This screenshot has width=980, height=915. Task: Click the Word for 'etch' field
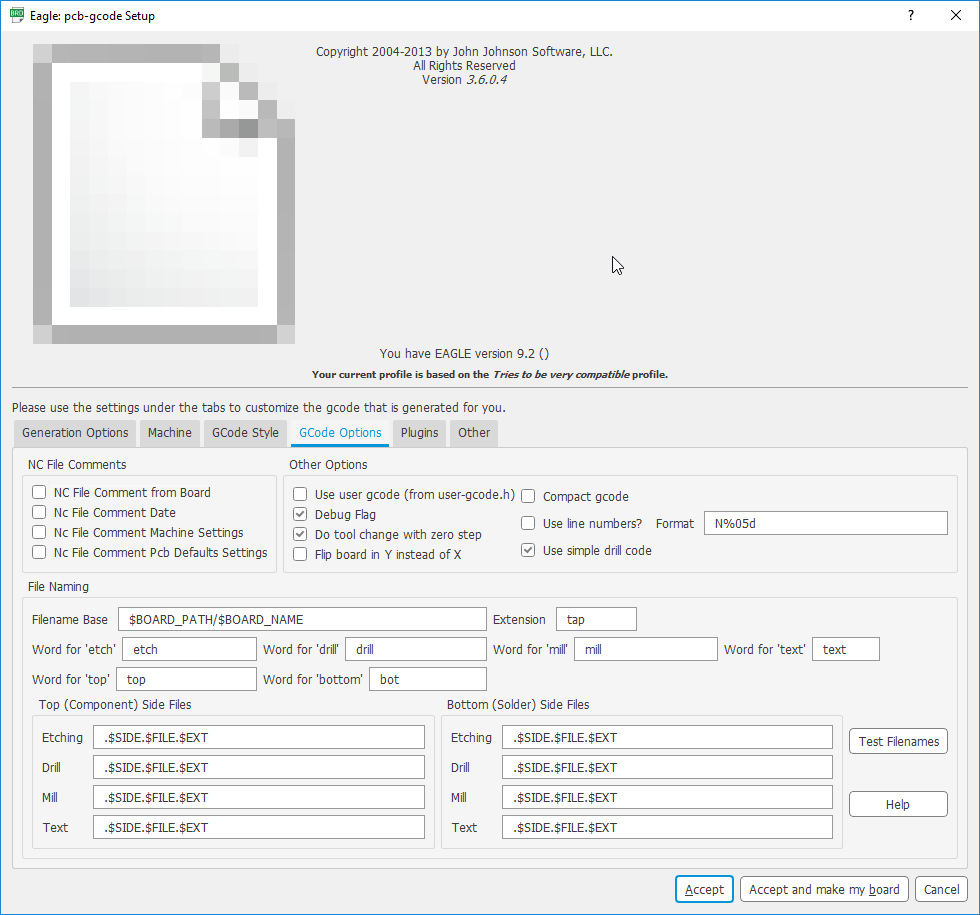(x=189, y=649)
